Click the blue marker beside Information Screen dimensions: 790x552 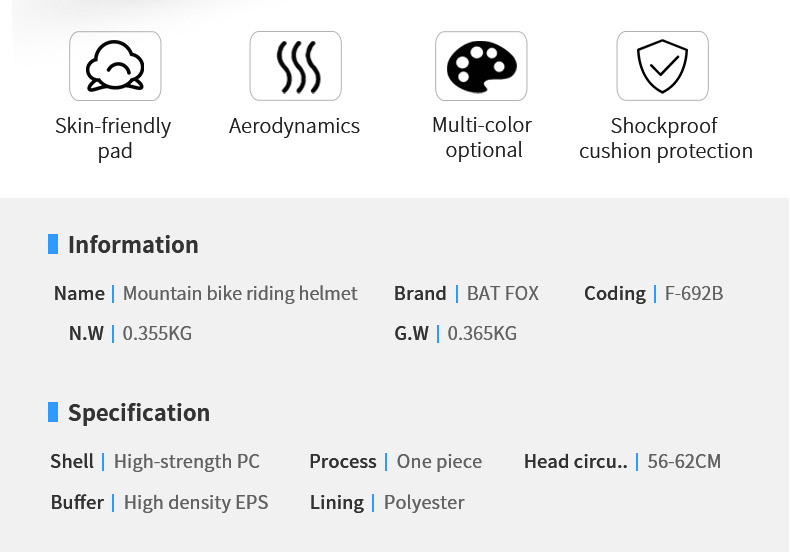53,244
